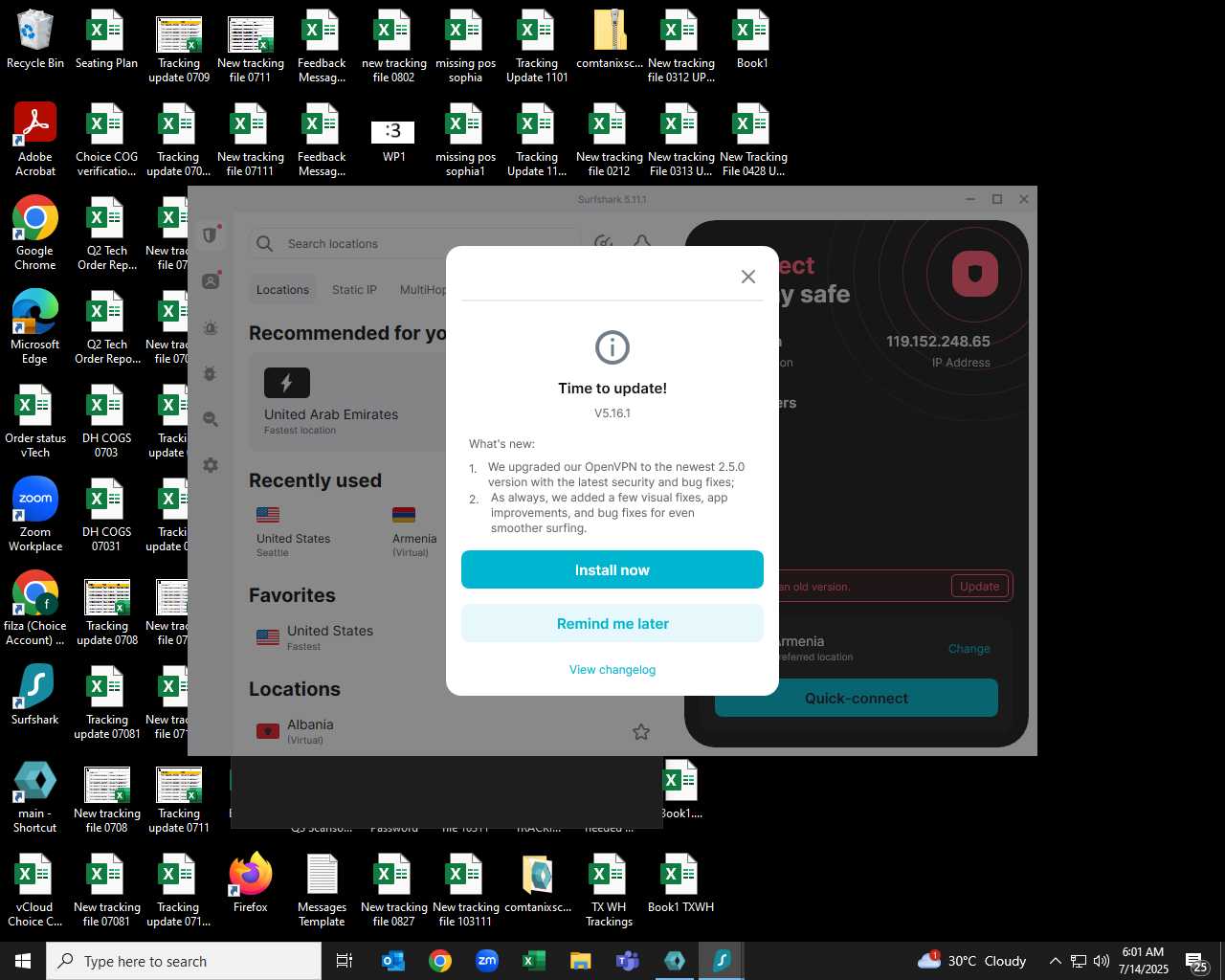Open filza Choice Account Chrome shortcut

(35, 609)
